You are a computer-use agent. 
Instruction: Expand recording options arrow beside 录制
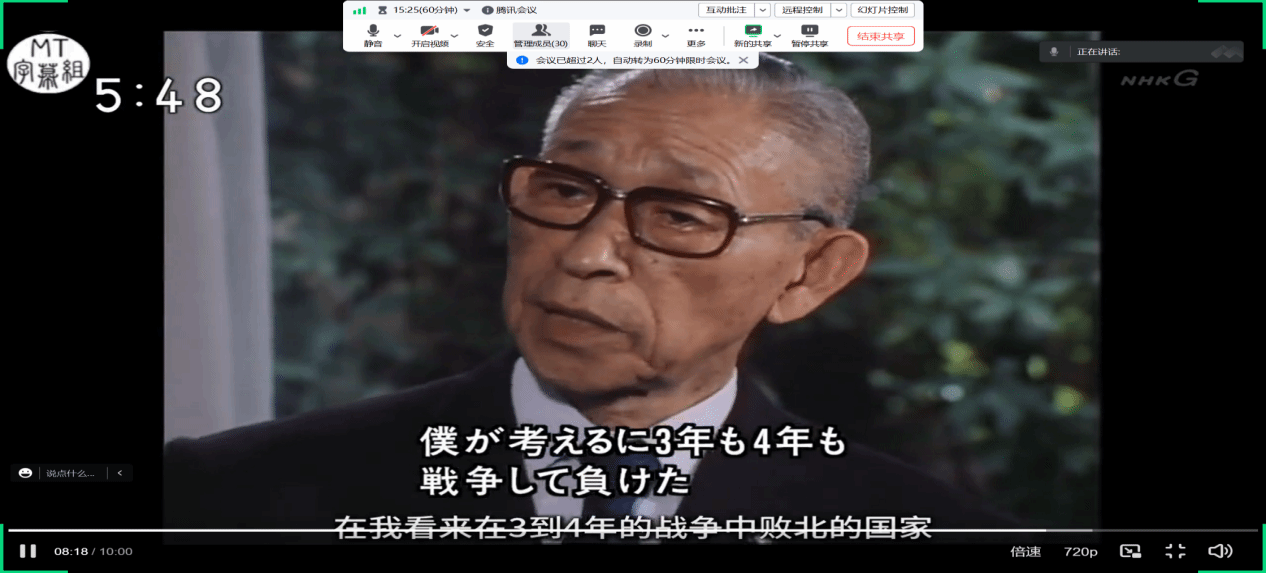click(x=666, y=35)
